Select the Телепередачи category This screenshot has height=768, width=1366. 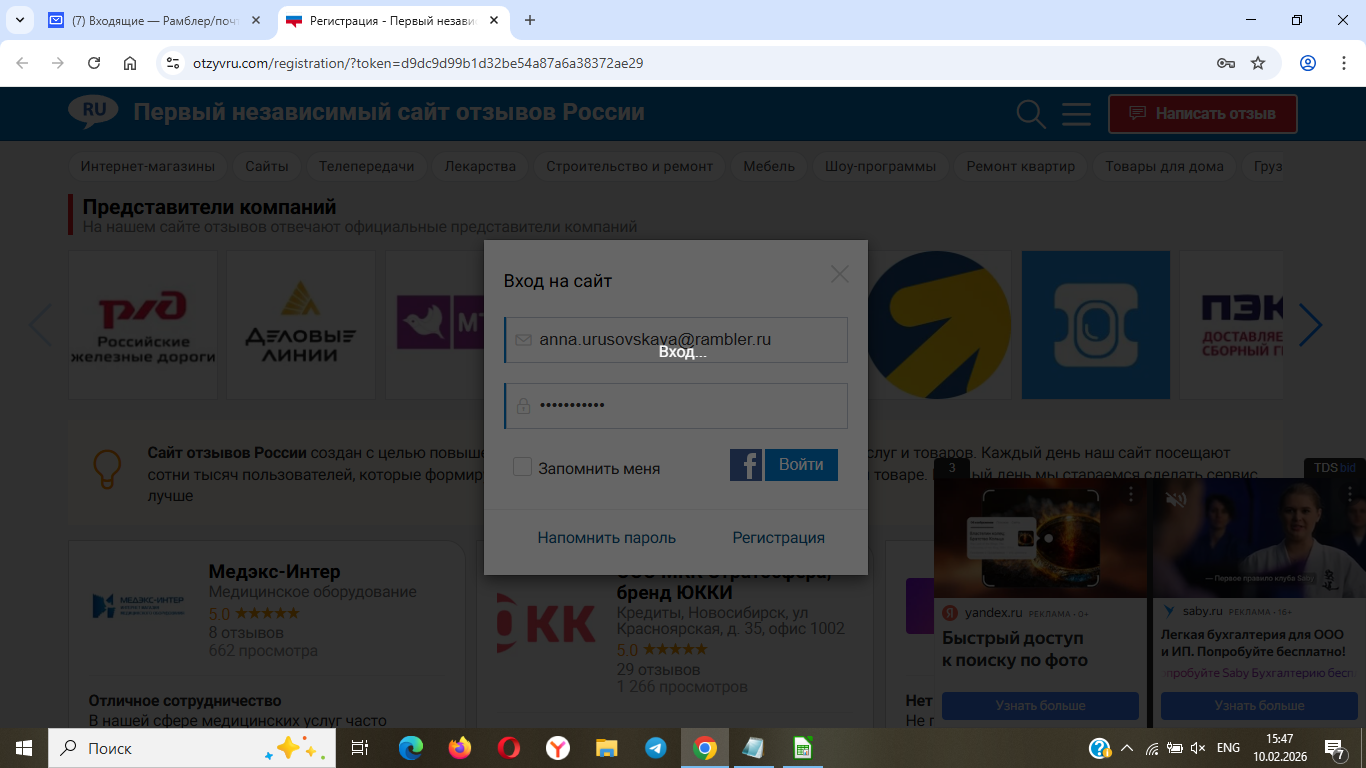[367, 166]
